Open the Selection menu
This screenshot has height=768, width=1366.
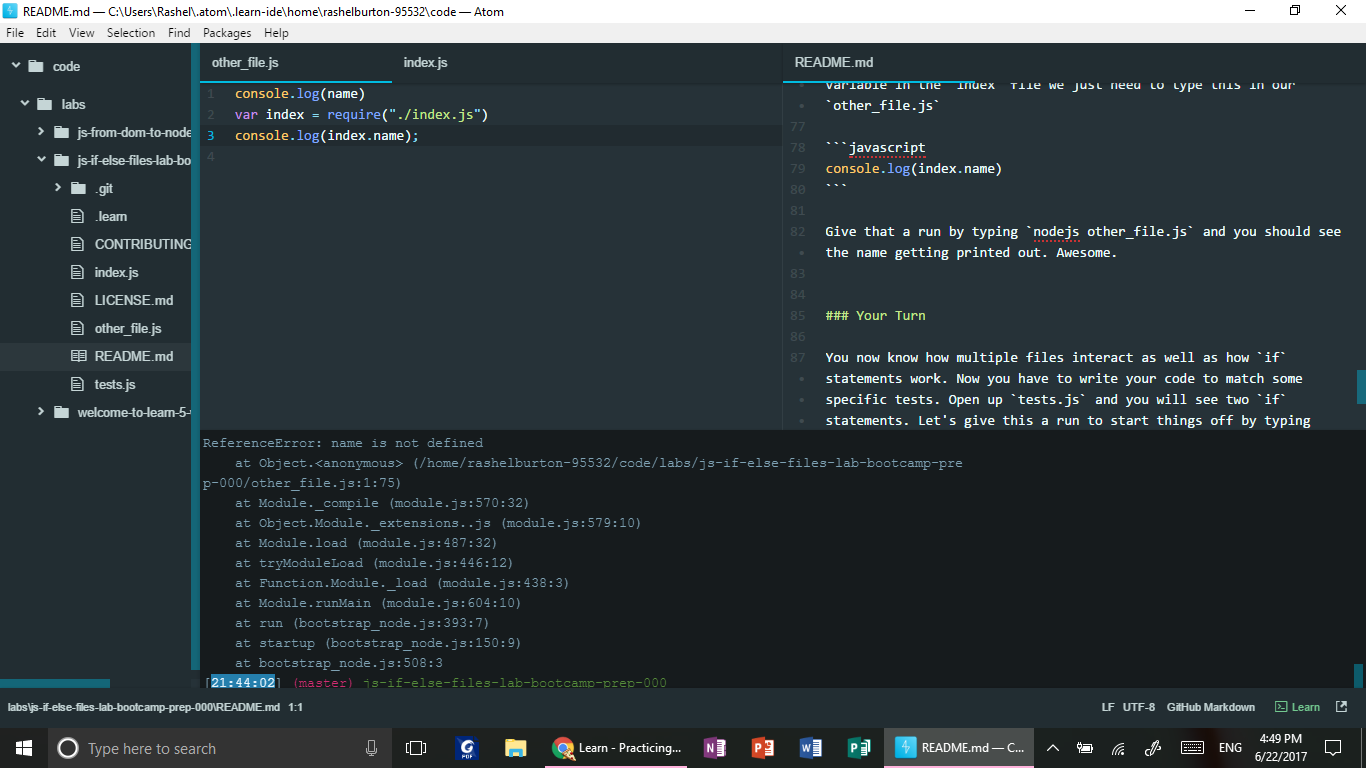131,33
